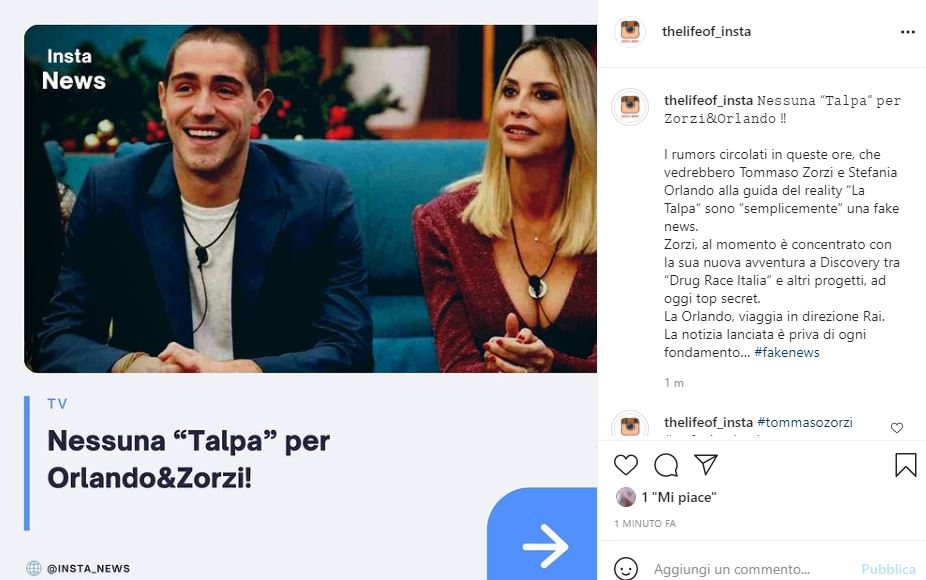View who liked via 1 "Mi piace"
This screenshot has width=926, height=580.
point(679,497)
